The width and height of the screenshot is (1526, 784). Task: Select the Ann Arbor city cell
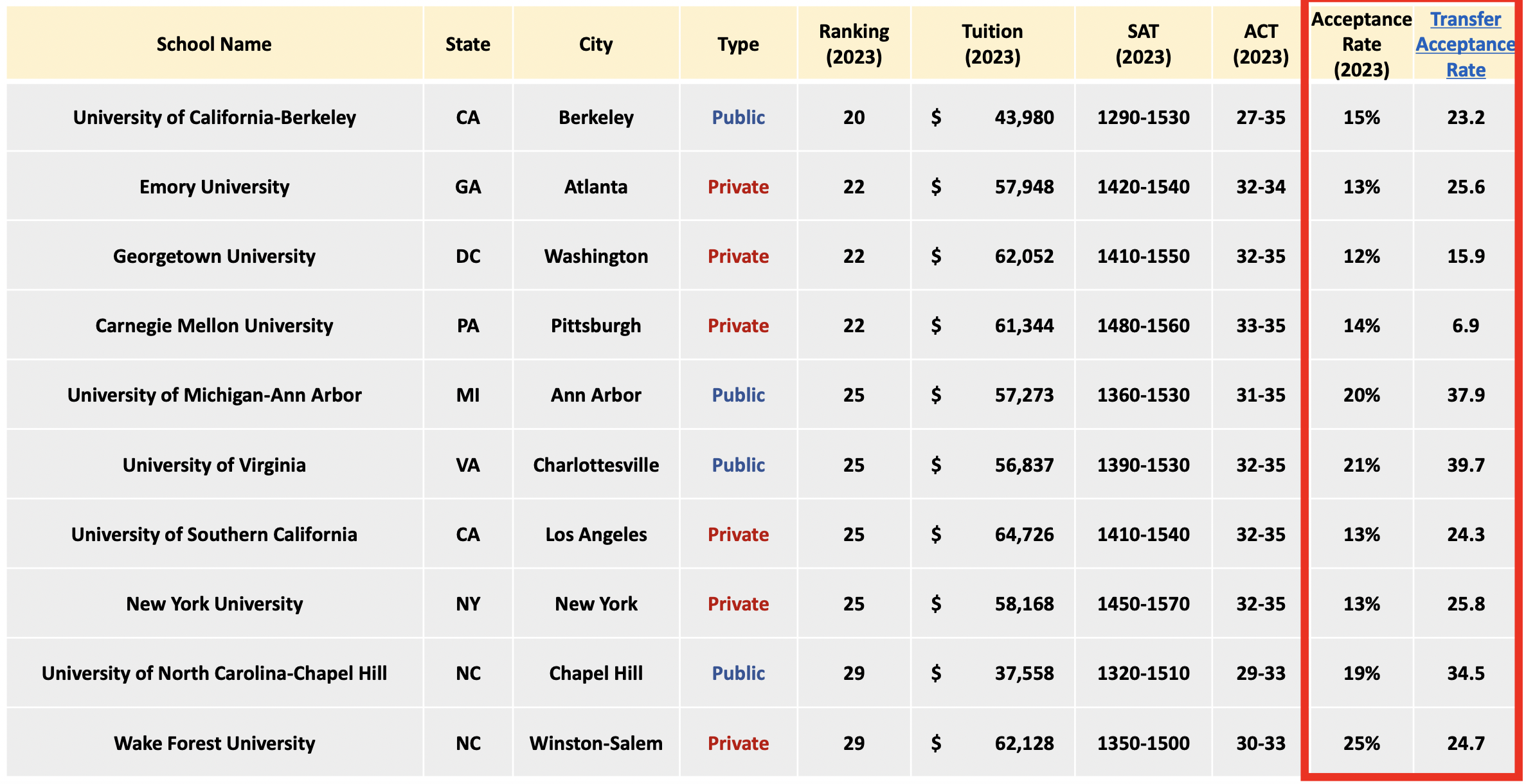596,395
